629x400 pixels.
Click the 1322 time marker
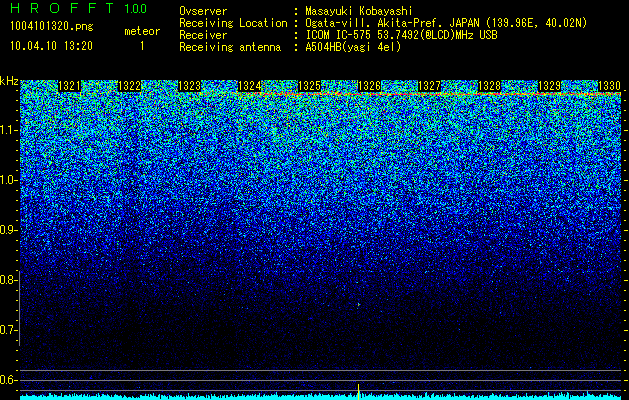130,86
